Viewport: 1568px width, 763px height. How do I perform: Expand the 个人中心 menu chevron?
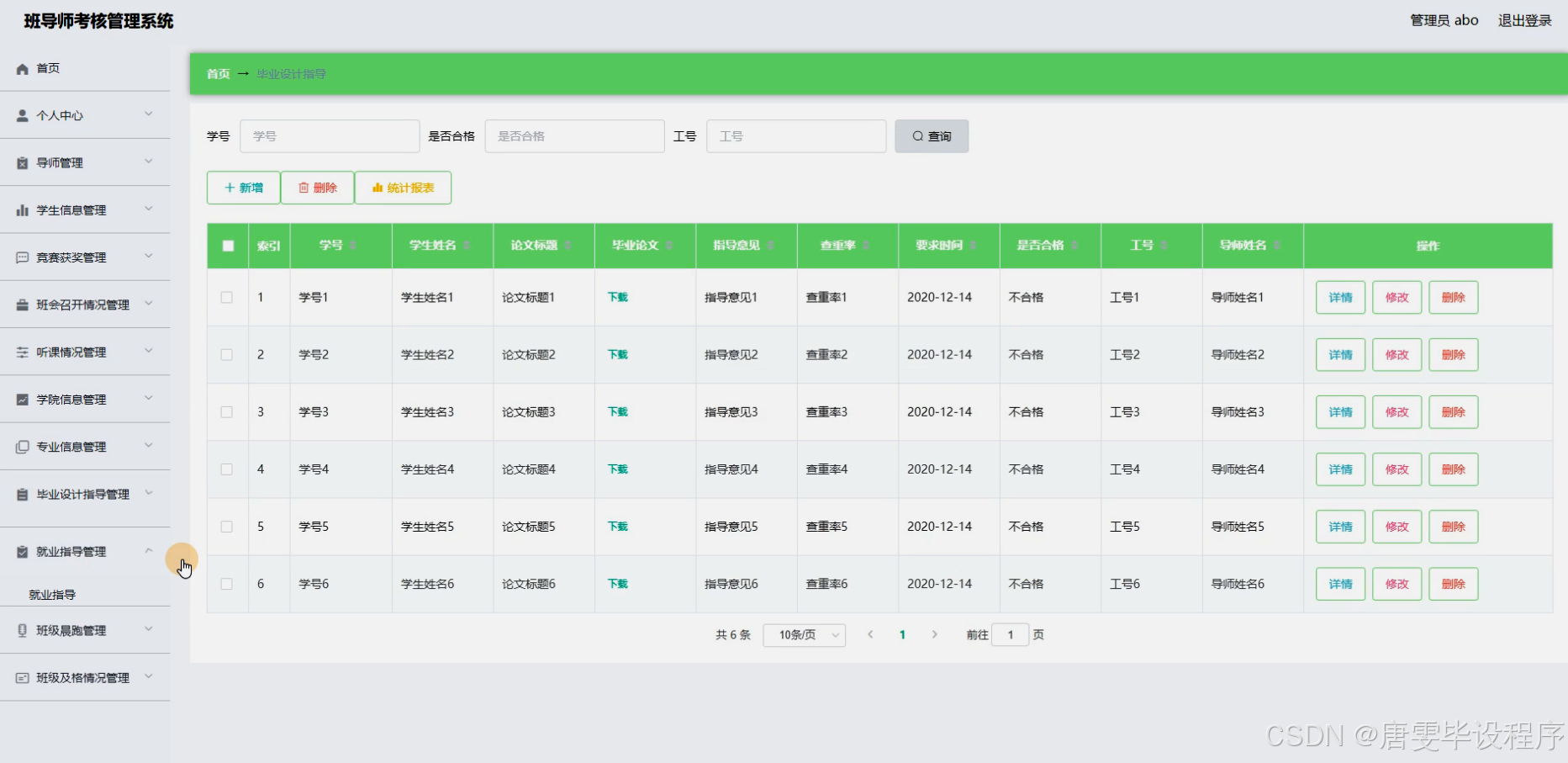[149, 114]
